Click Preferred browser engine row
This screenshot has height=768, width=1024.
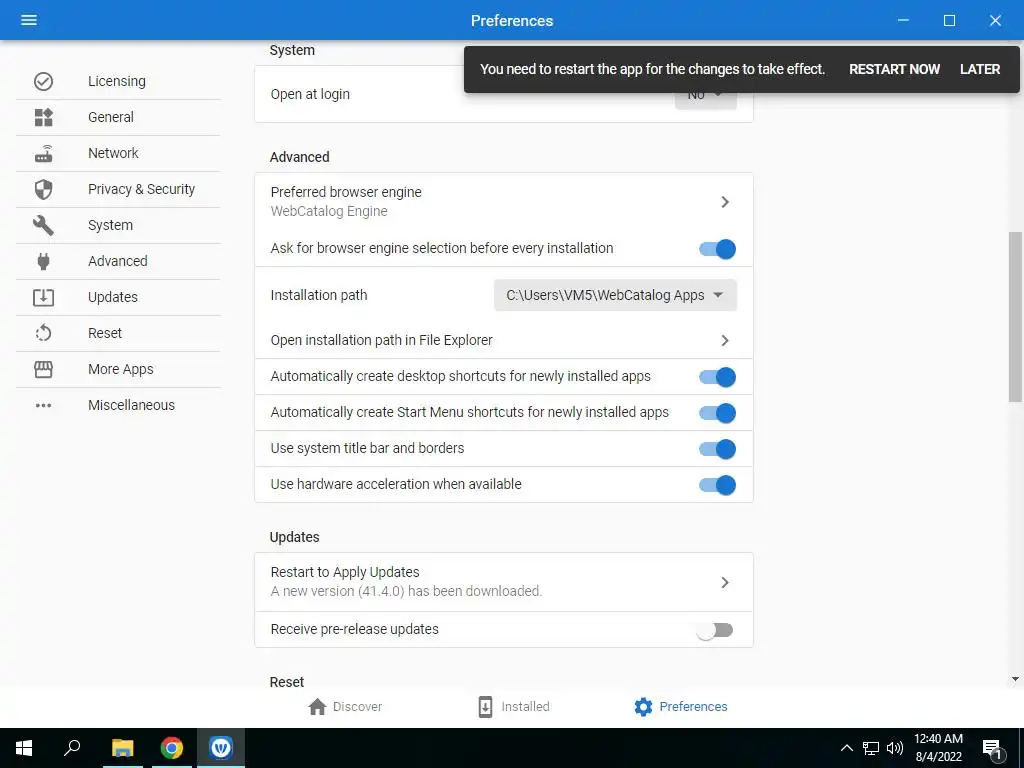[504, 202]
